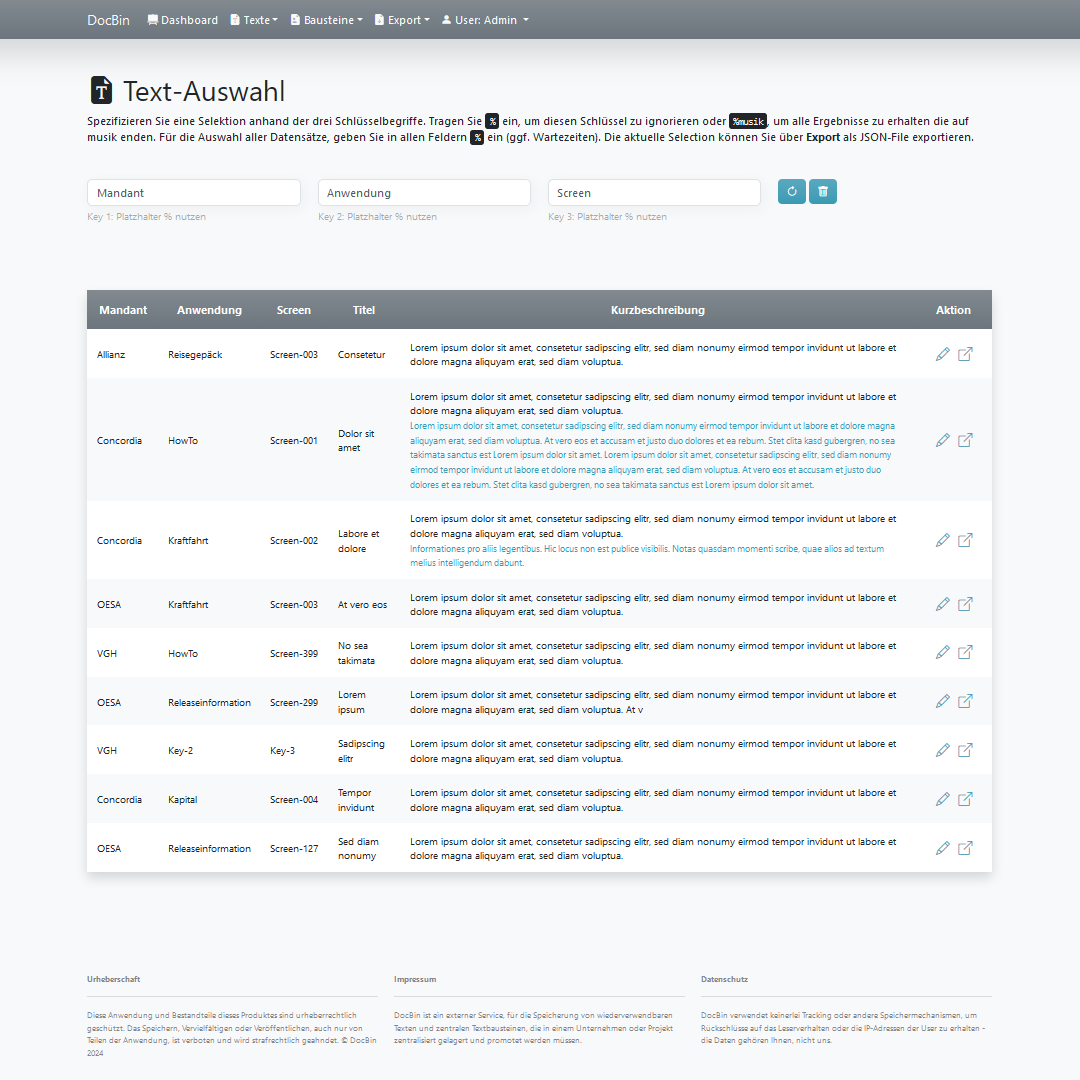Edit the Allianz Reisegepäck row with pencil icon
Screen dimensions: 1080x1080
click(x=942, y=354)
